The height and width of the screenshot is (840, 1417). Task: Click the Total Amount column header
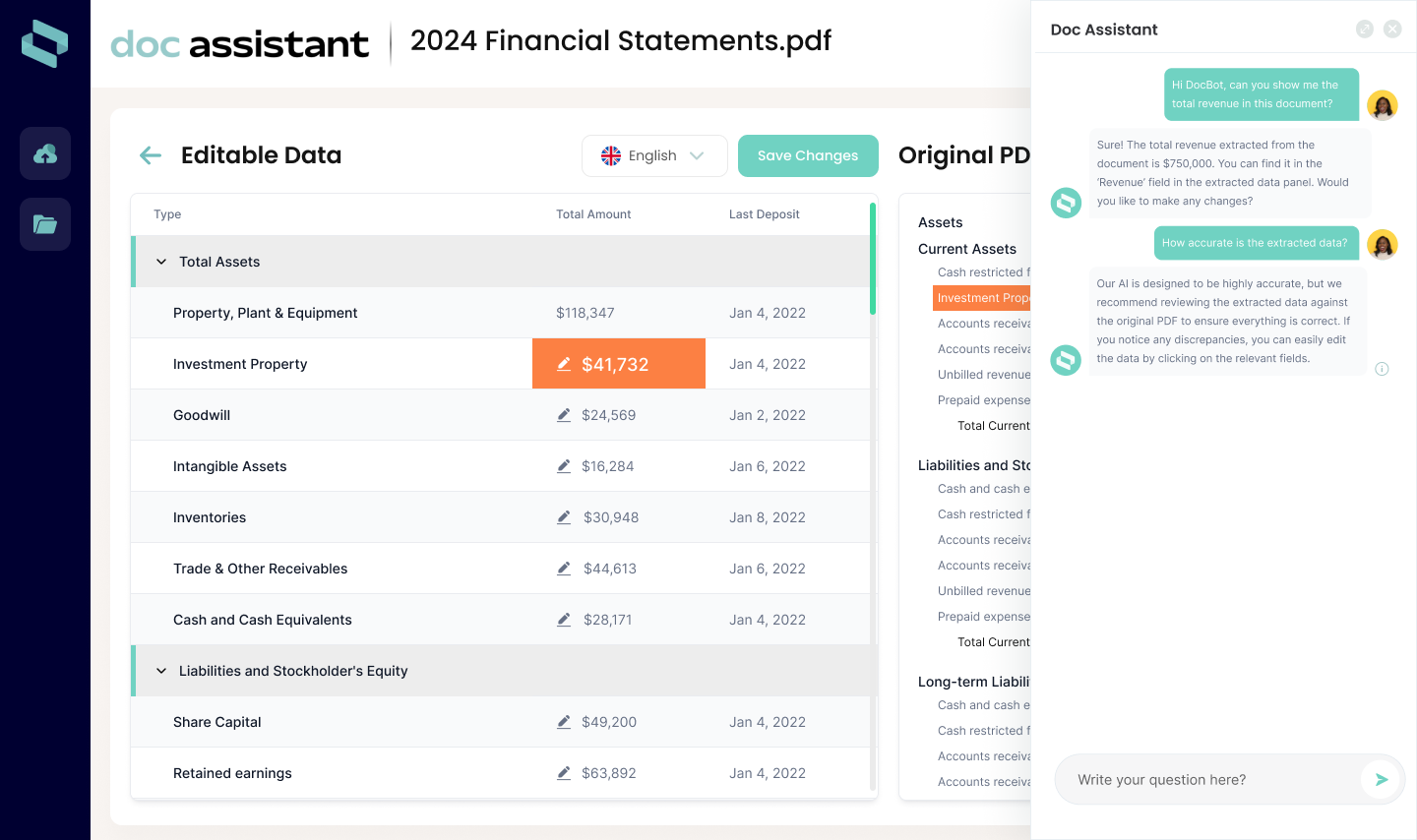pyautogui.click(x=593, y=214)
